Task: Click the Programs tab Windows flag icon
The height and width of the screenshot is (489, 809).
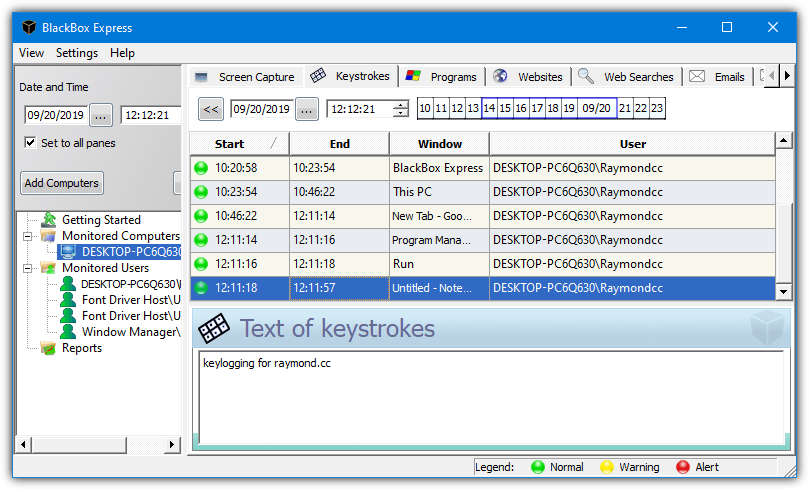Action: pyautogui.click(x=413, y=76)
